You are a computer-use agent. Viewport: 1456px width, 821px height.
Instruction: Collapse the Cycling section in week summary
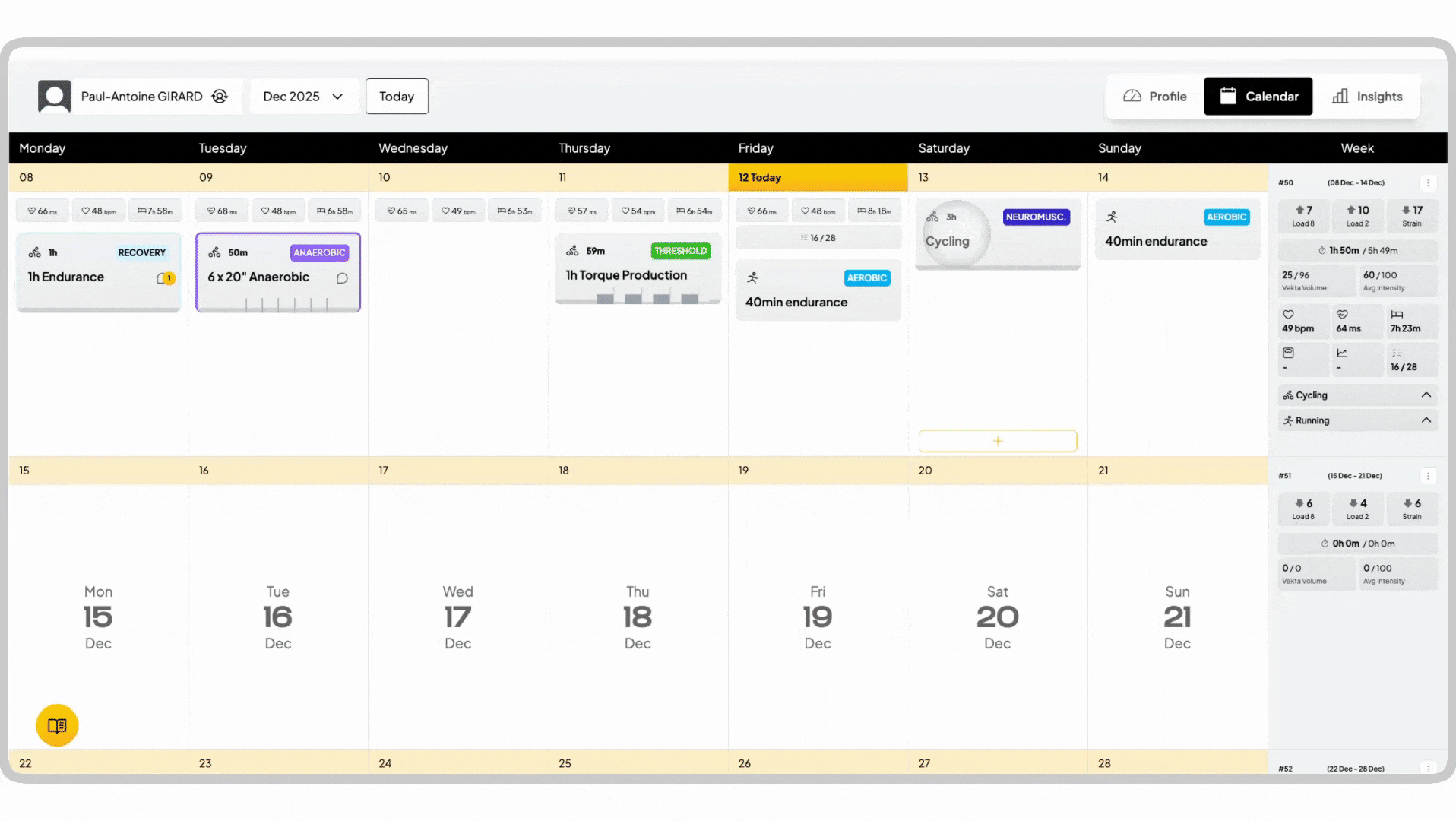pos(1426,395)
